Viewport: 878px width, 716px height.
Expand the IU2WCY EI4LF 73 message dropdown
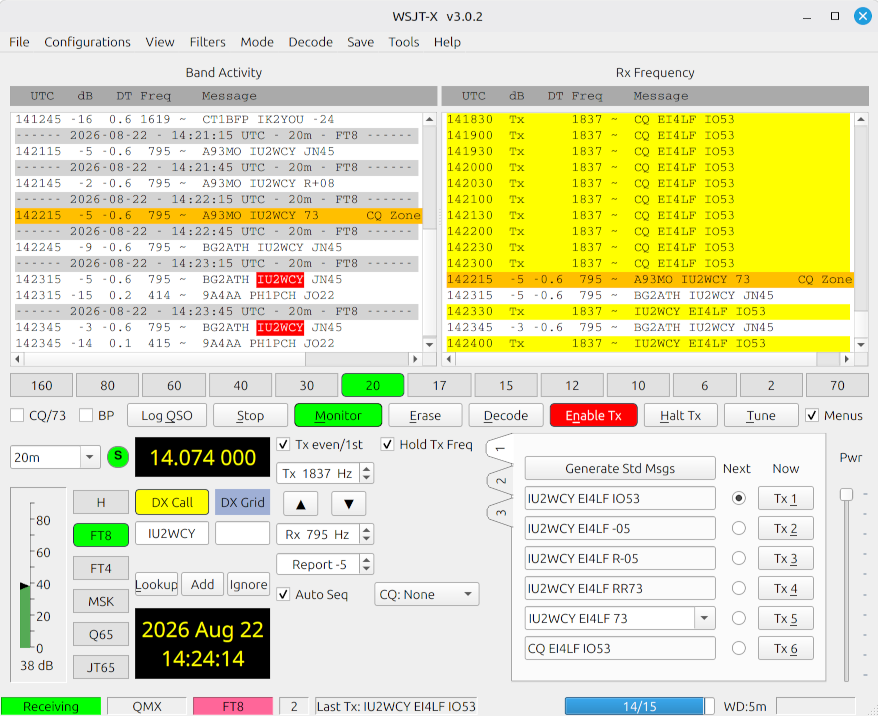coord(704,619)
